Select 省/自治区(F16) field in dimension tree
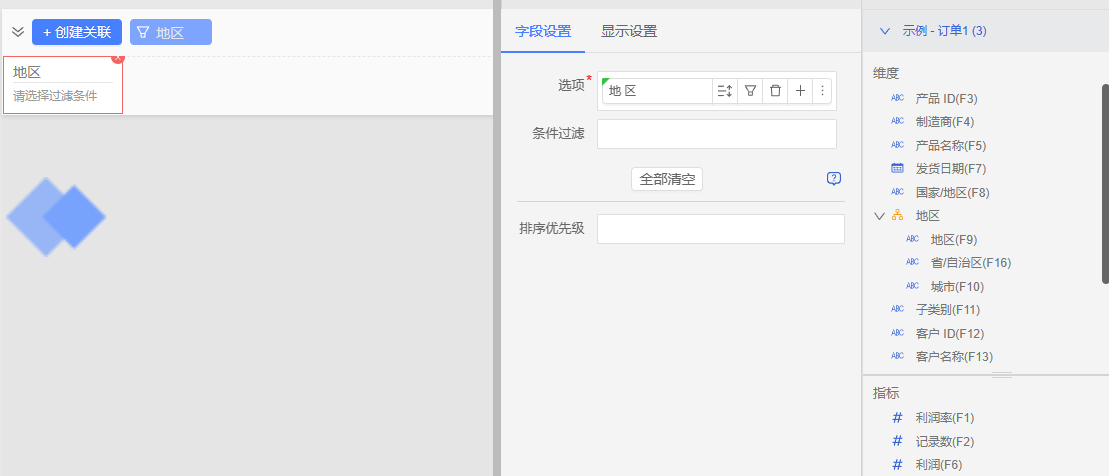 970,263
